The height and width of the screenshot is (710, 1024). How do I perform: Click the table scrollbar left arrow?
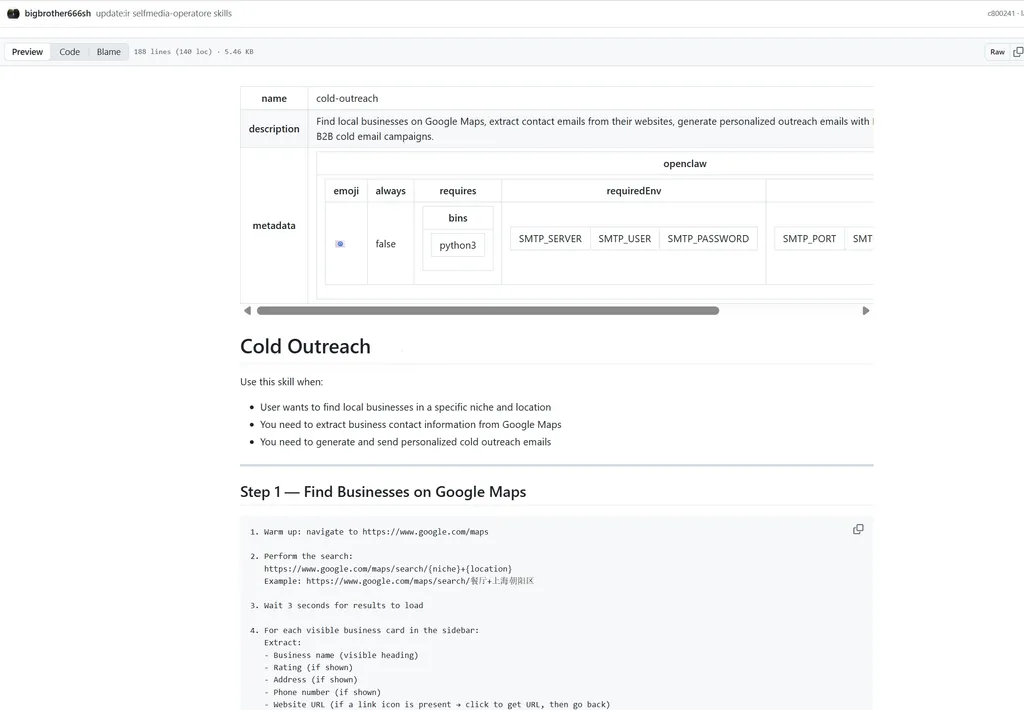[247, 311]
